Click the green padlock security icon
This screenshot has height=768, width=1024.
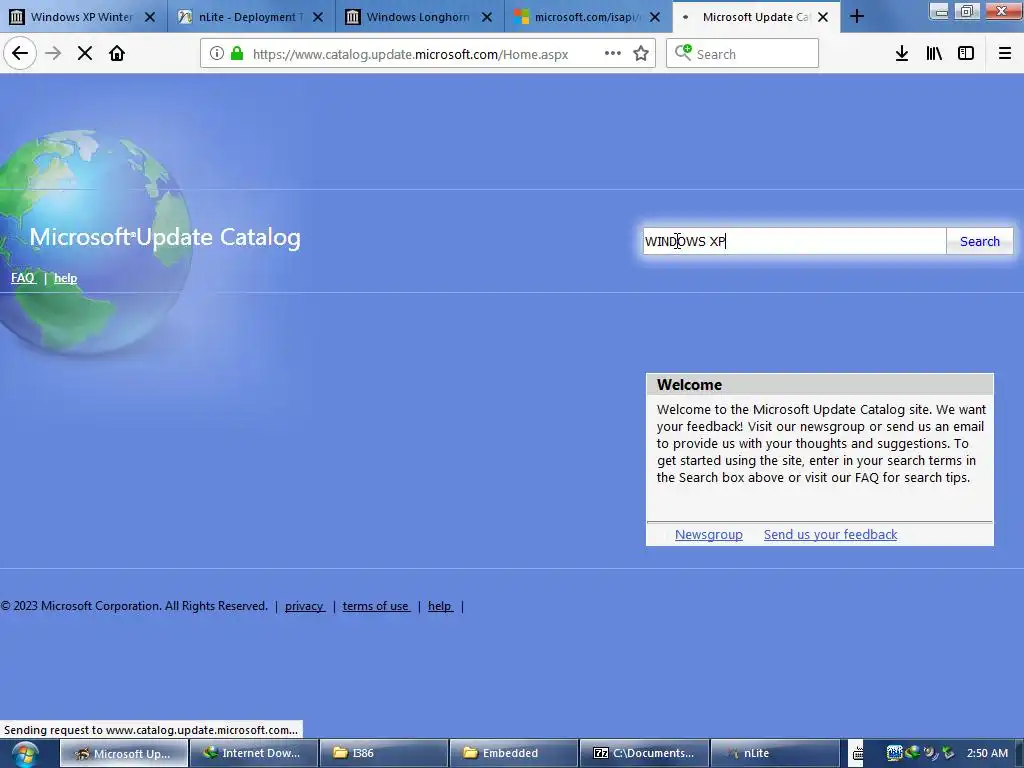click(x=237, y=53)
